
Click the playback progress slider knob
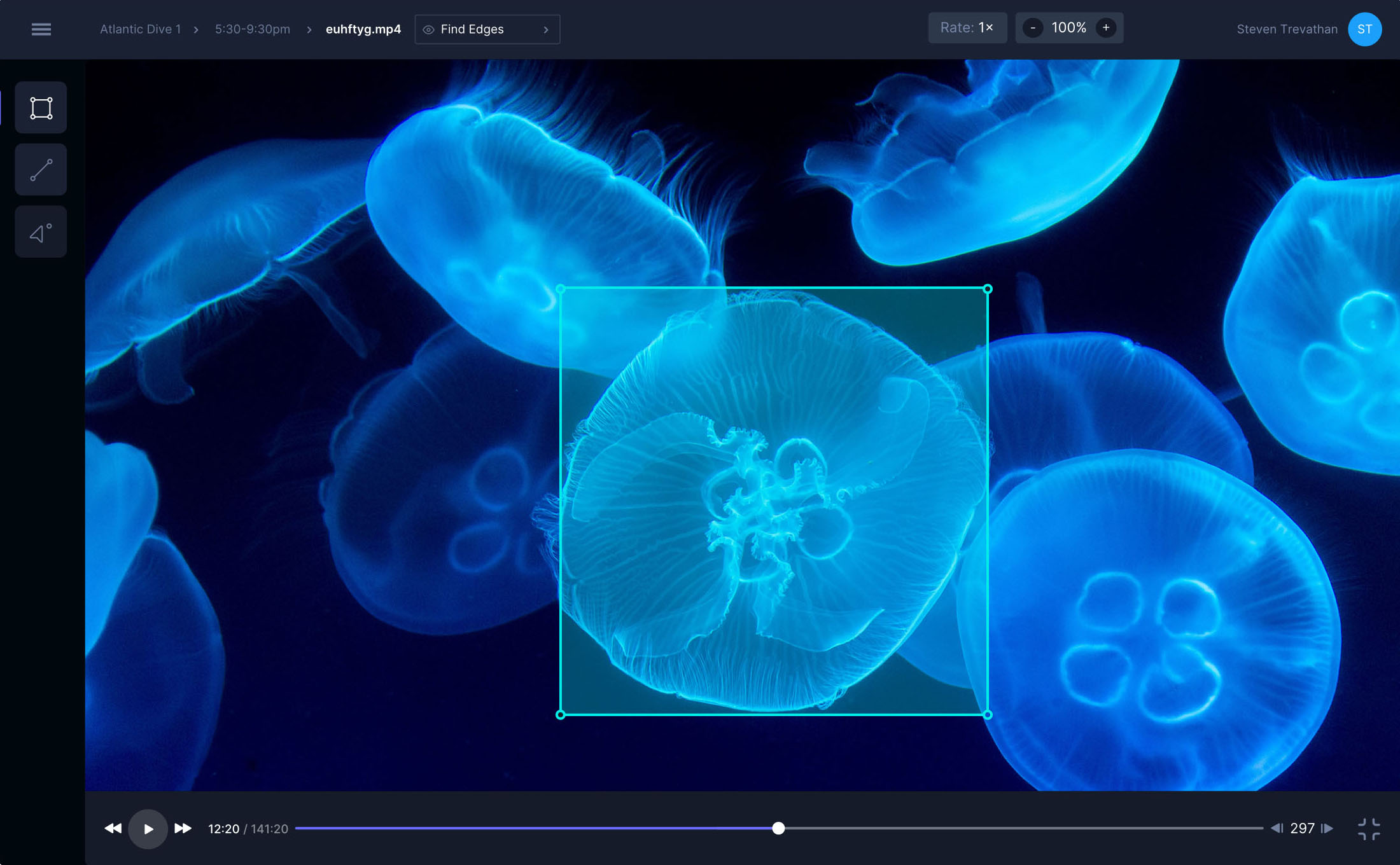point(778,828)
